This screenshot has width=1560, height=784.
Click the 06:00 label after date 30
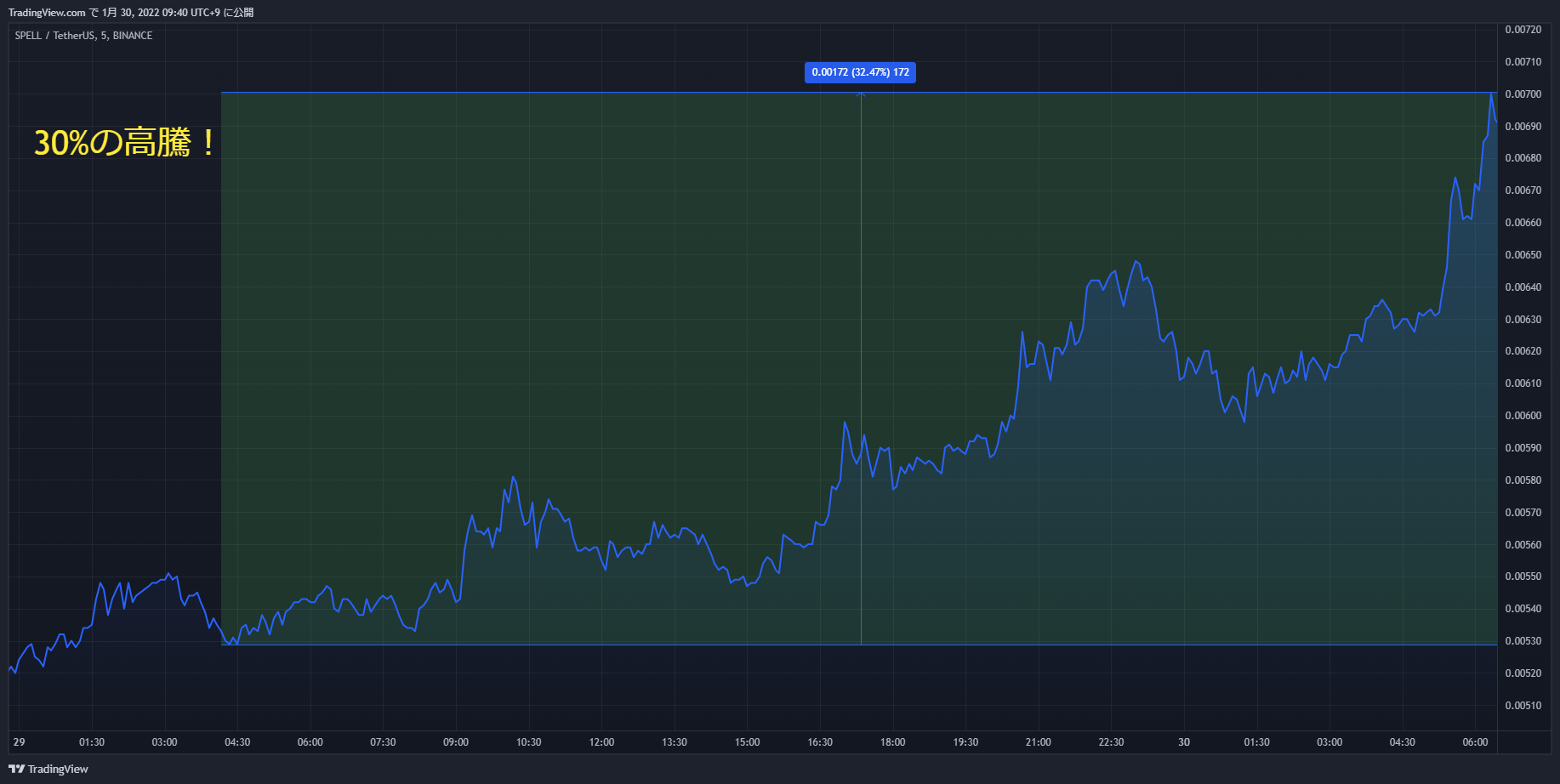click(x=1475, y=742)
